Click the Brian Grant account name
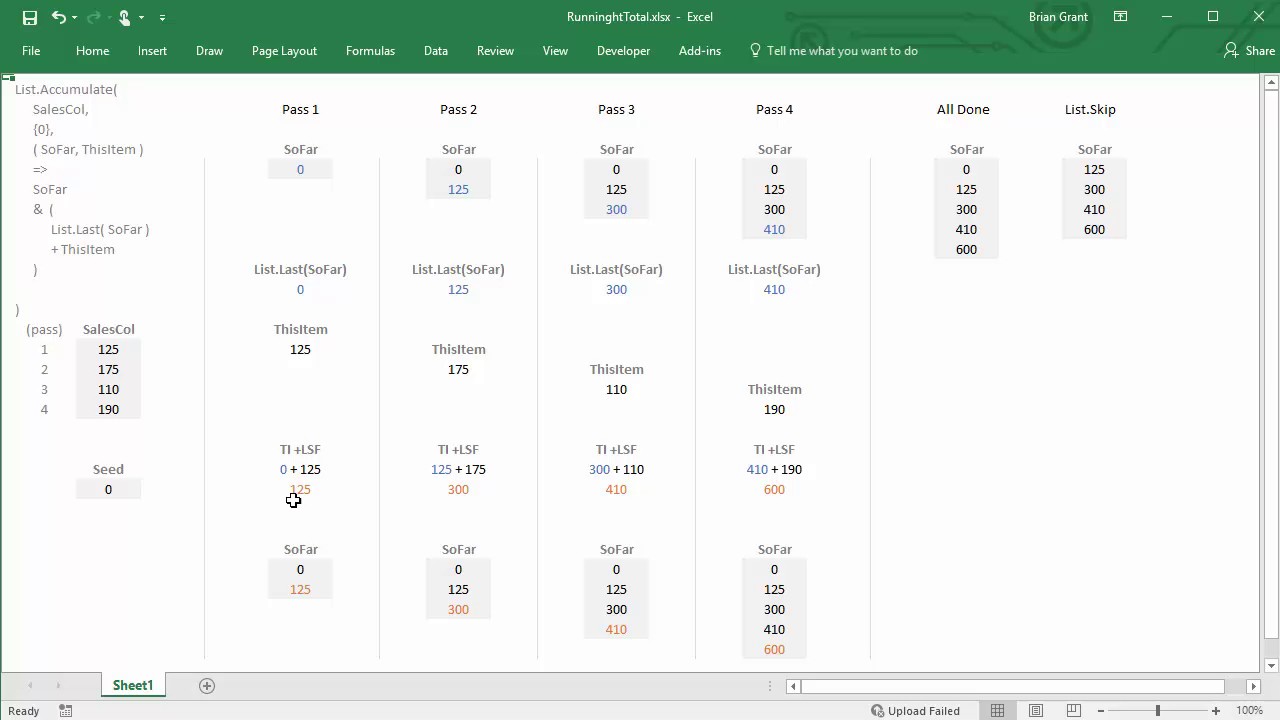 [1057, 17]
